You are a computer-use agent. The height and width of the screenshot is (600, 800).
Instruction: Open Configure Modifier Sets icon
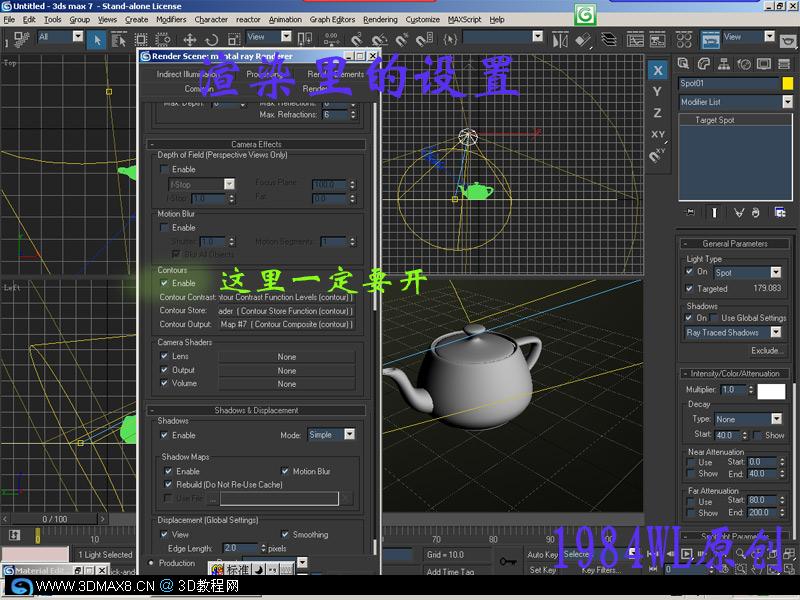[780, 212]
